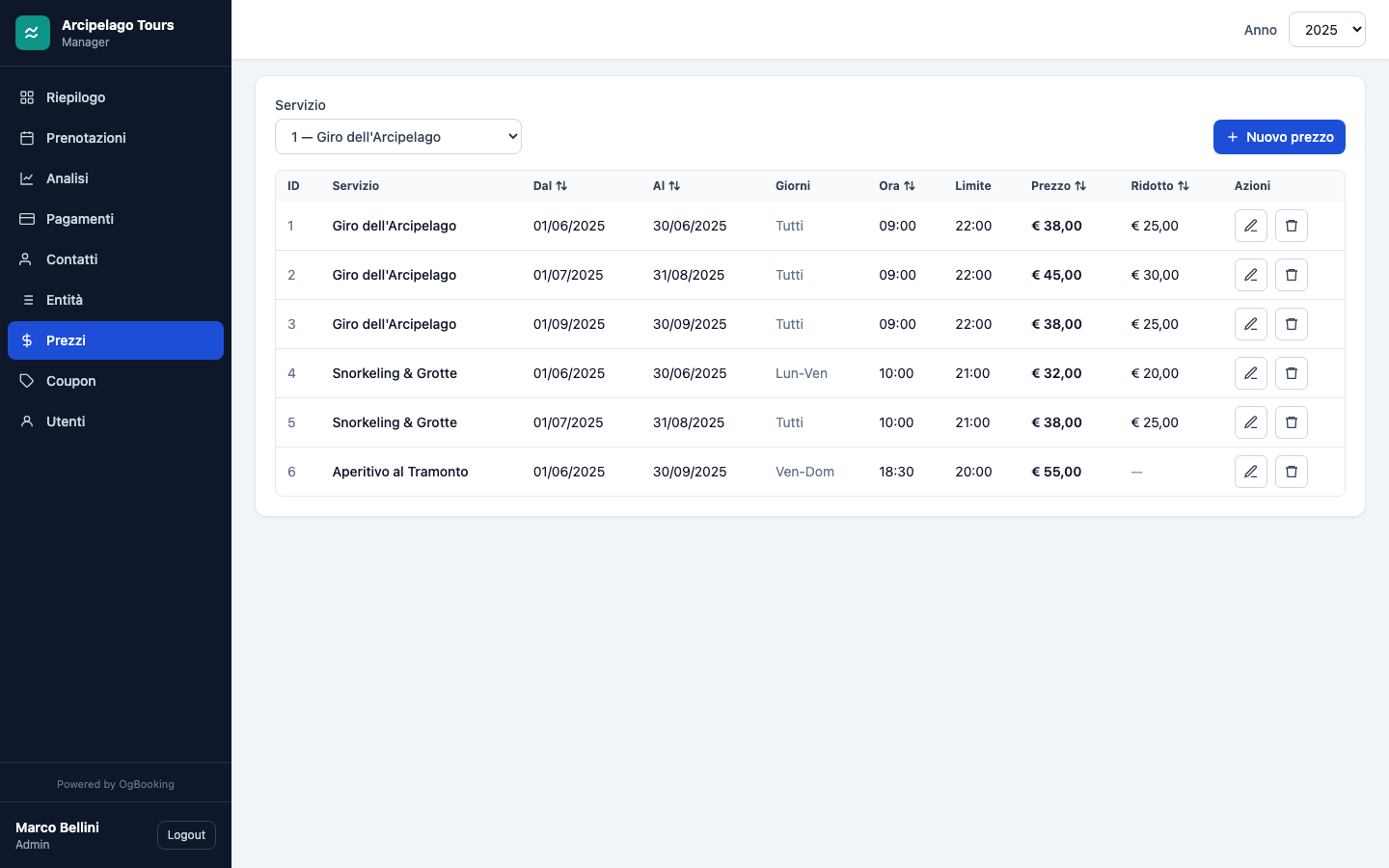Open the Analisi section
The height and width of the screenshot is (868, 1389).
(116, 178)
